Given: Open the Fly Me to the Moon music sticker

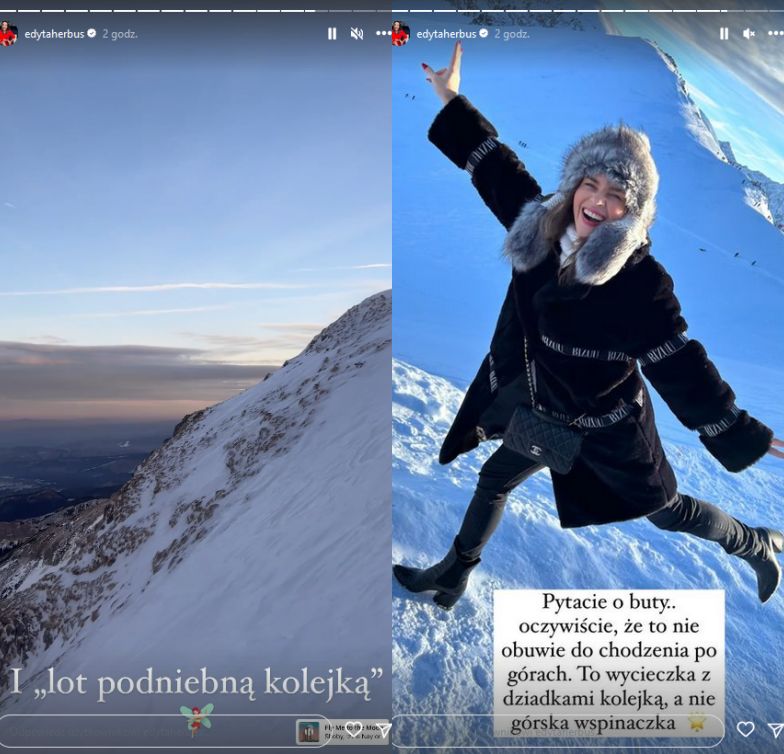Looking at the screenshot, I should click(342, 732).
